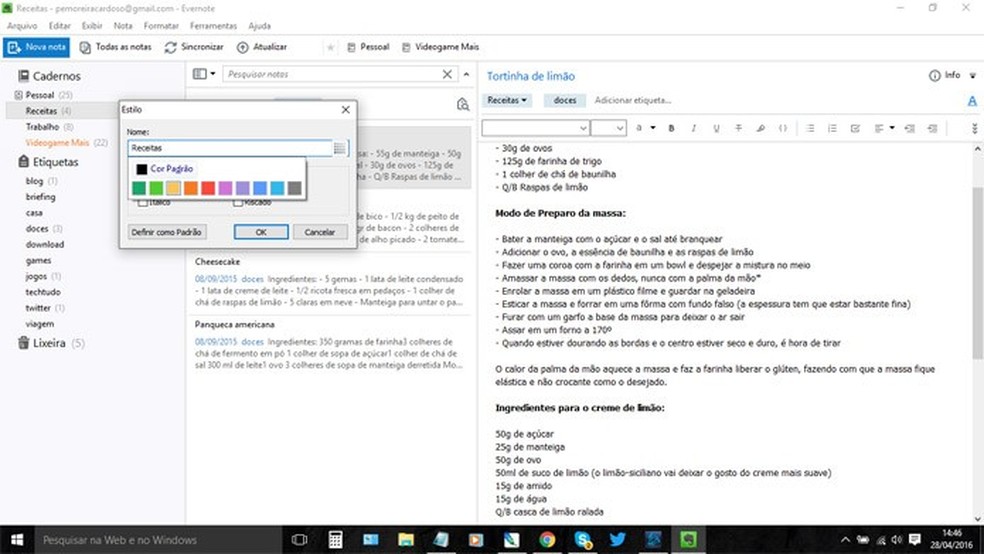Open the Panqueca americana note

[x=329, y=345]
